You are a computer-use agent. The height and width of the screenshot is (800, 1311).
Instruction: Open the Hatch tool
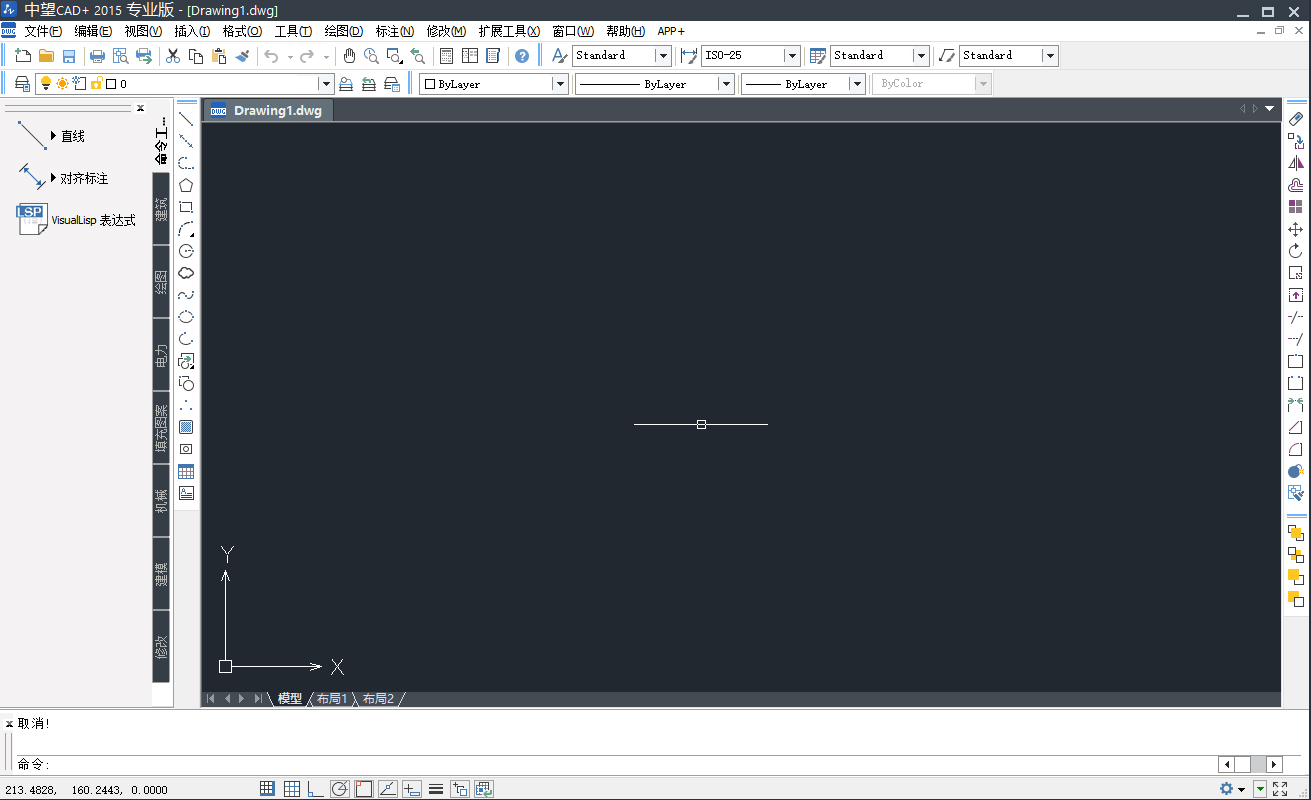coord(186,427)
